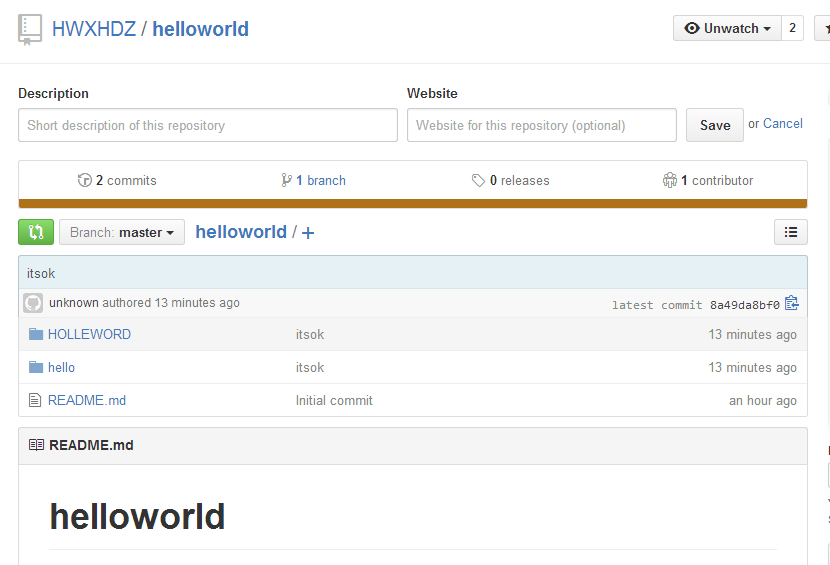Click the Description input field

(208, 125)
